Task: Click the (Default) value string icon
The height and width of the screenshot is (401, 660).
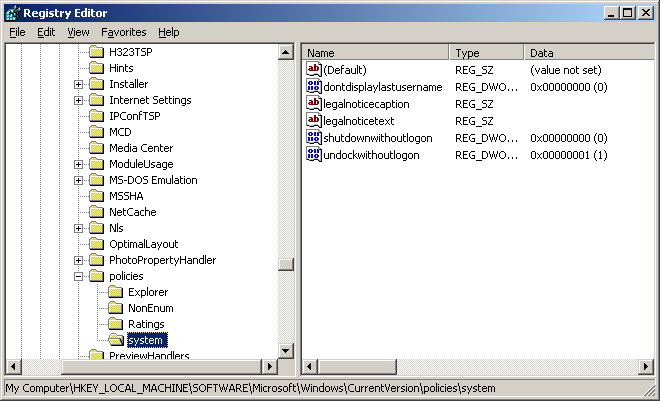Action: click(314, 70)
